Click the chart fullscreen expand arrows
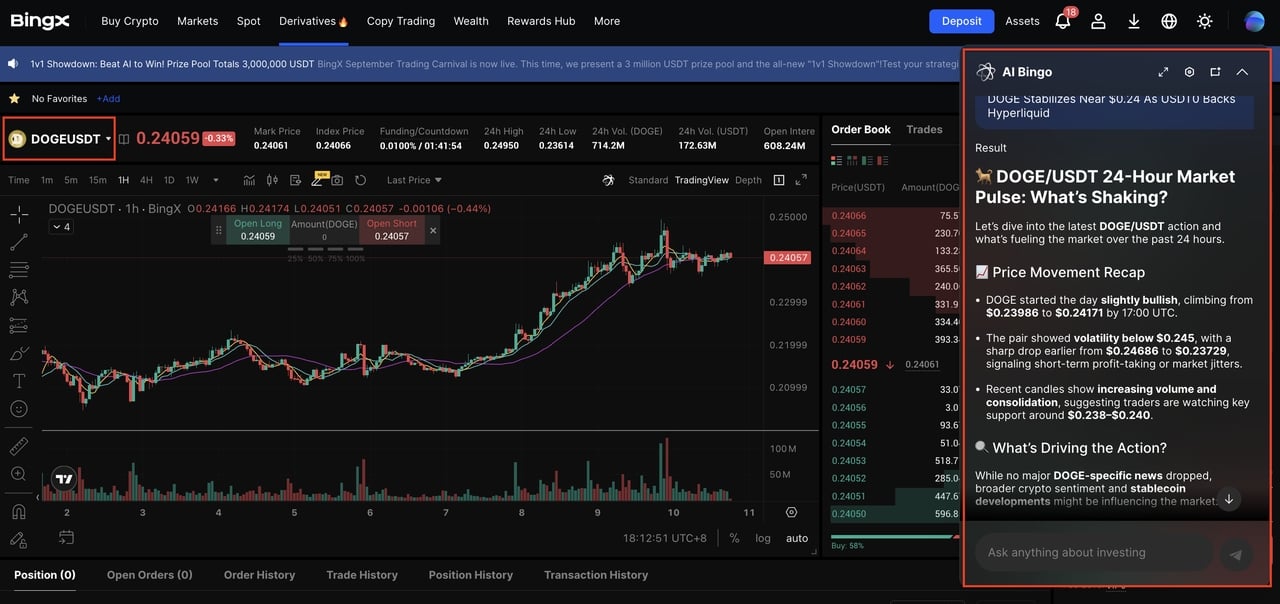Screen dimensions: 1280x604 pyautogui.click(x=801, y=180)
